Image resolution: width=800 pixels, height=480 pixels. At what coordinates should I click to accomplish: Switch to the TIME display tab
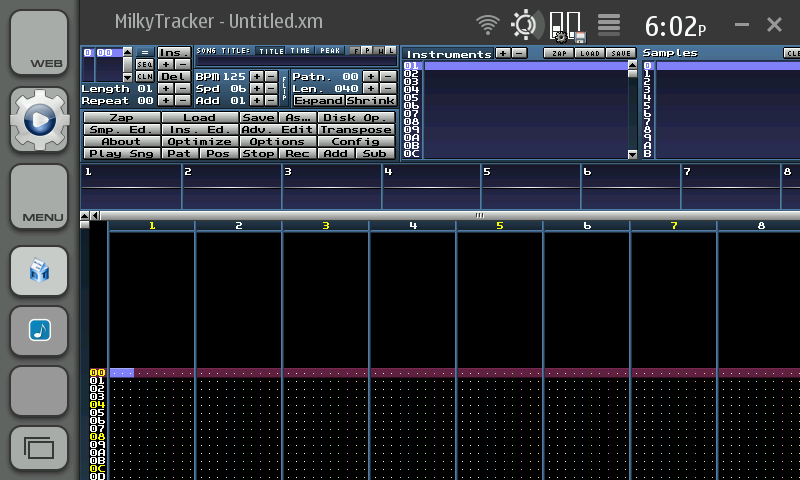pyautogui.click(x=300, y=50)
